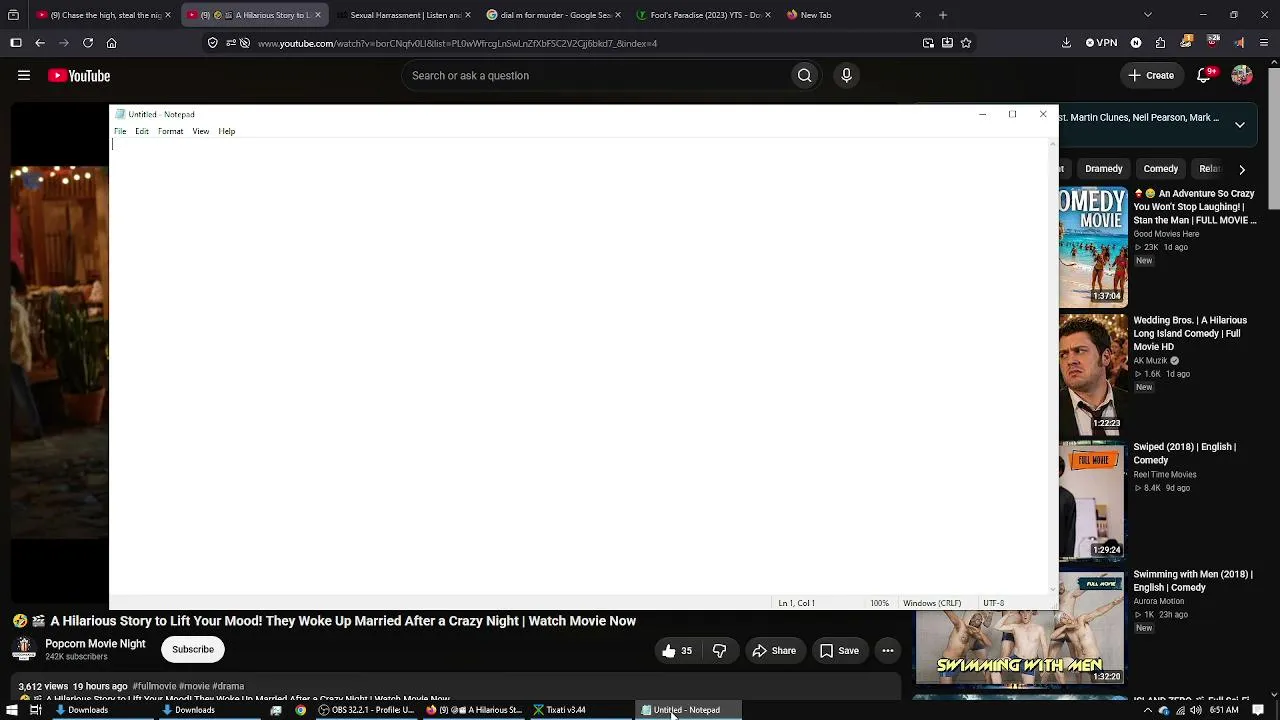The image size is (1280, 720).
Task: Click the YouTube Create button
Action: click(1151, 76)
